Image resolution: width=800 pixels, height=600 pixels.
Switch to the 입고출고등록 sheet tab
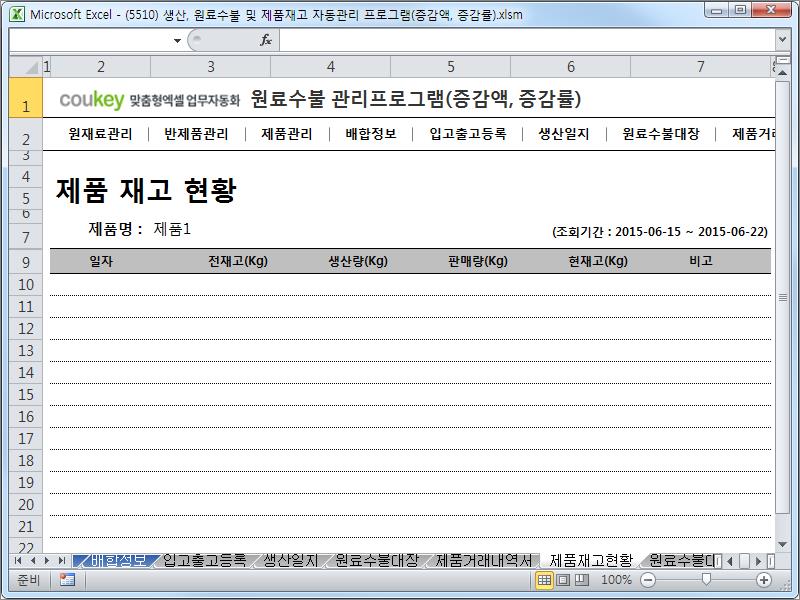tap(204, 561)
